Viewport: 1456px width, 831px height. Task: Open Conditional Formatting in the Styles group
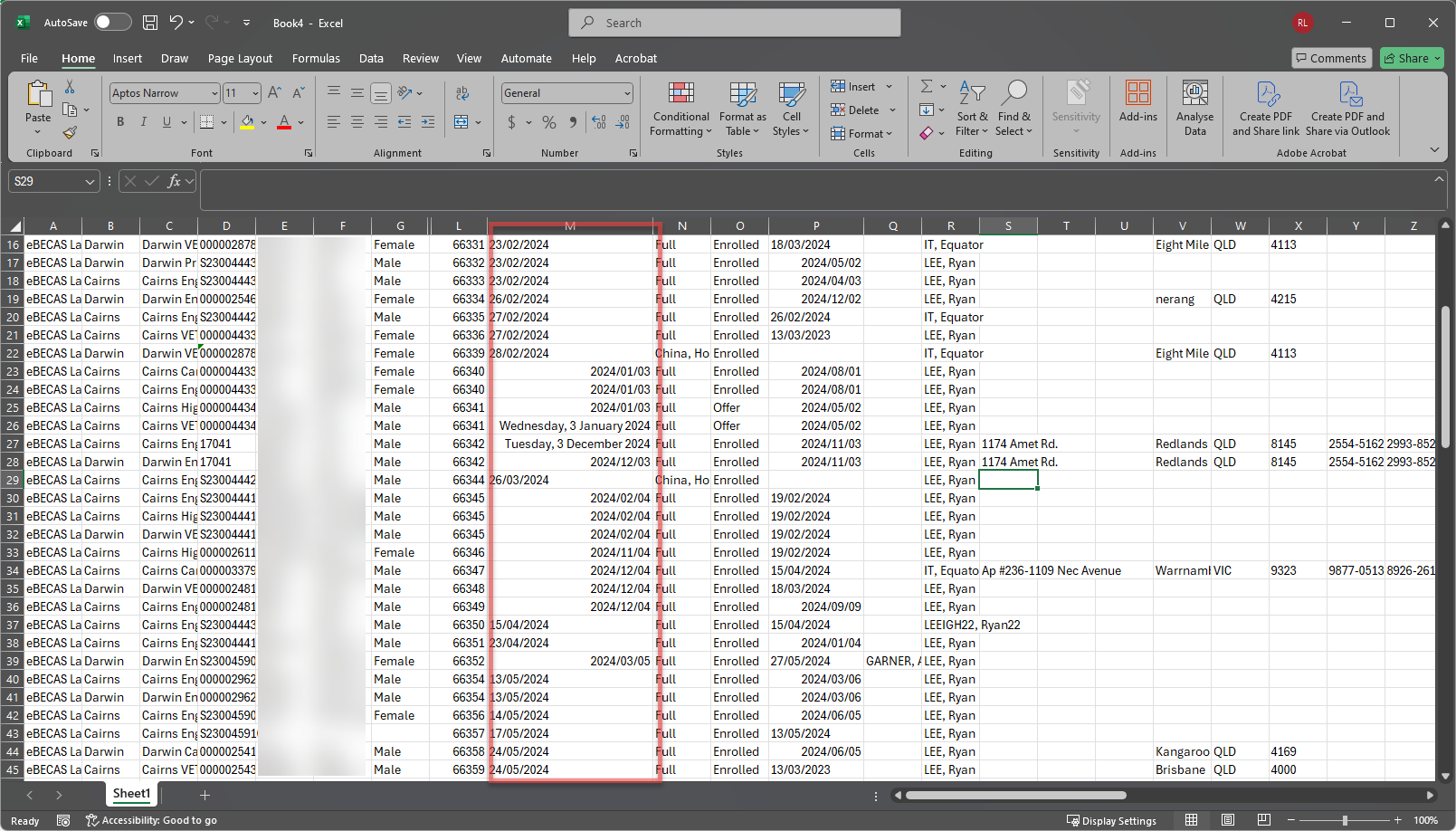click(680, 109)
